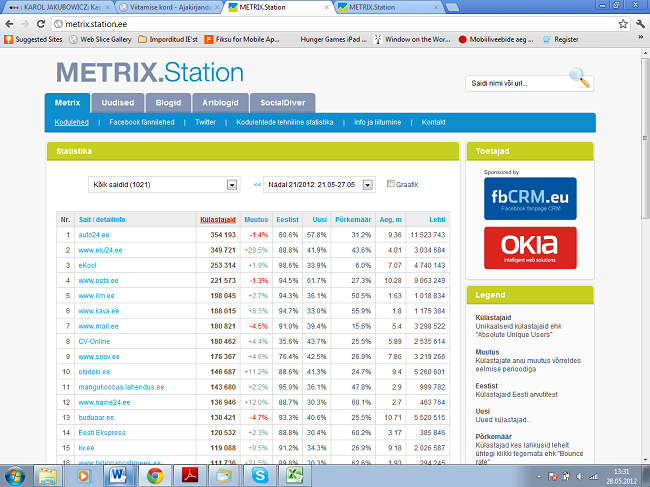Enable the Graafik checkbox

point(391,184)
